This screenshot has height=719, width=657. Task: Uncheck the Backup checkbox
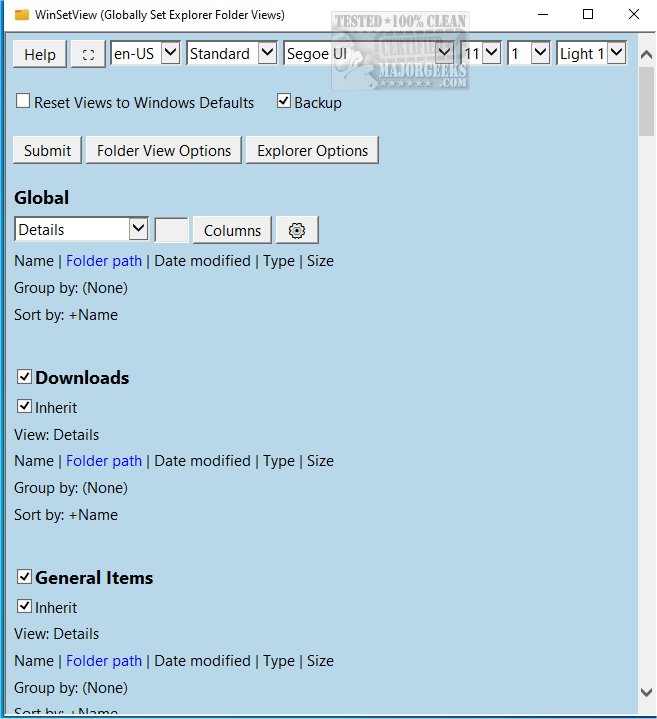283,102
